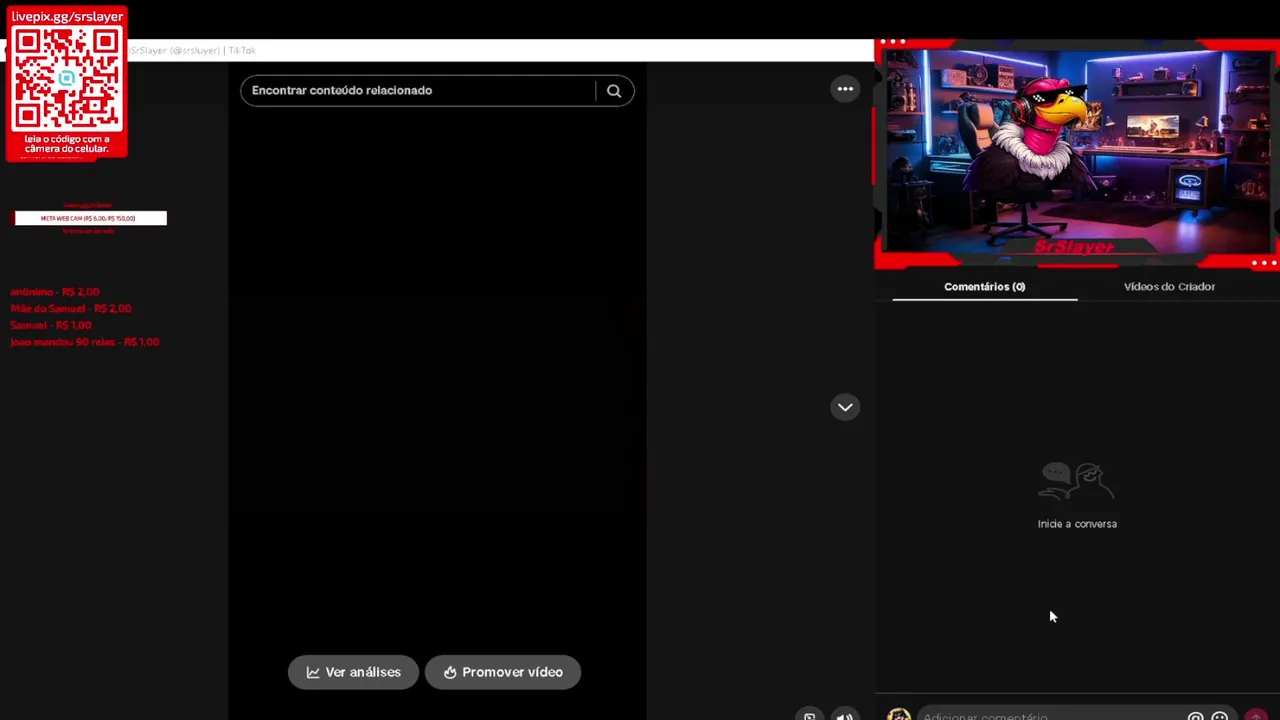Click the webcam overlay with the bird avatar
1280x720 pixels.
pos(1077,155)
